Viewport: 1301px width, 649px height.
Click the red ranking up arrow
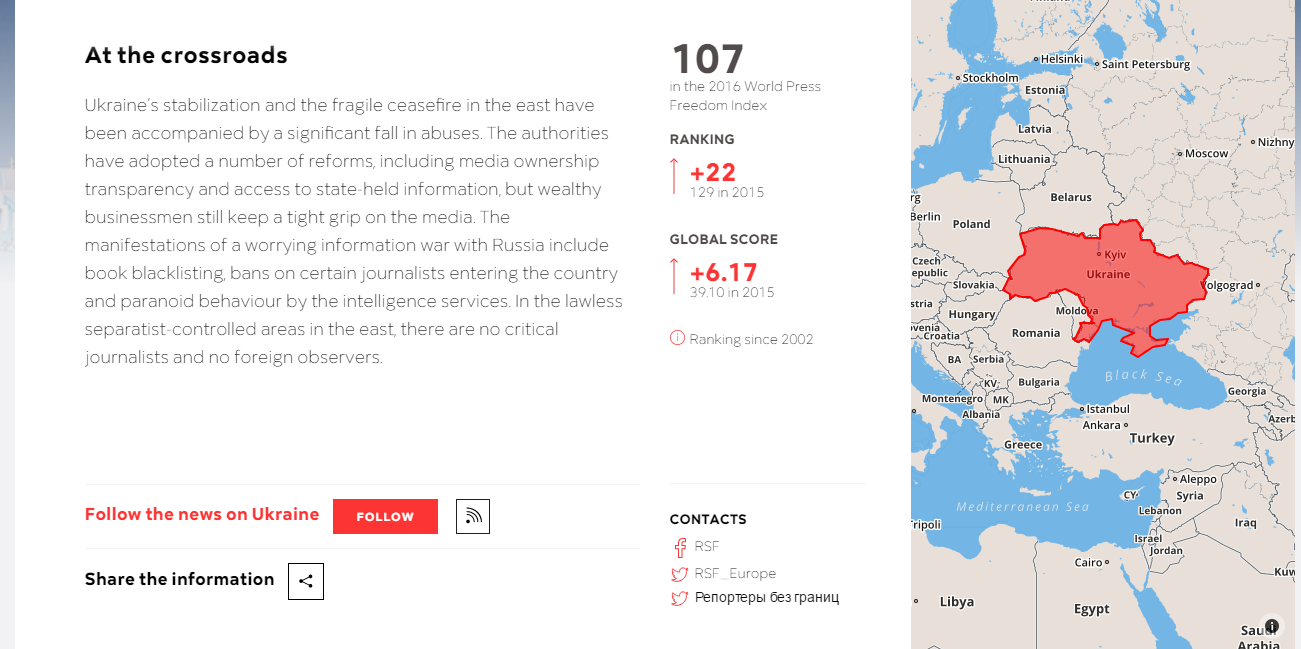tap(674, 177)
